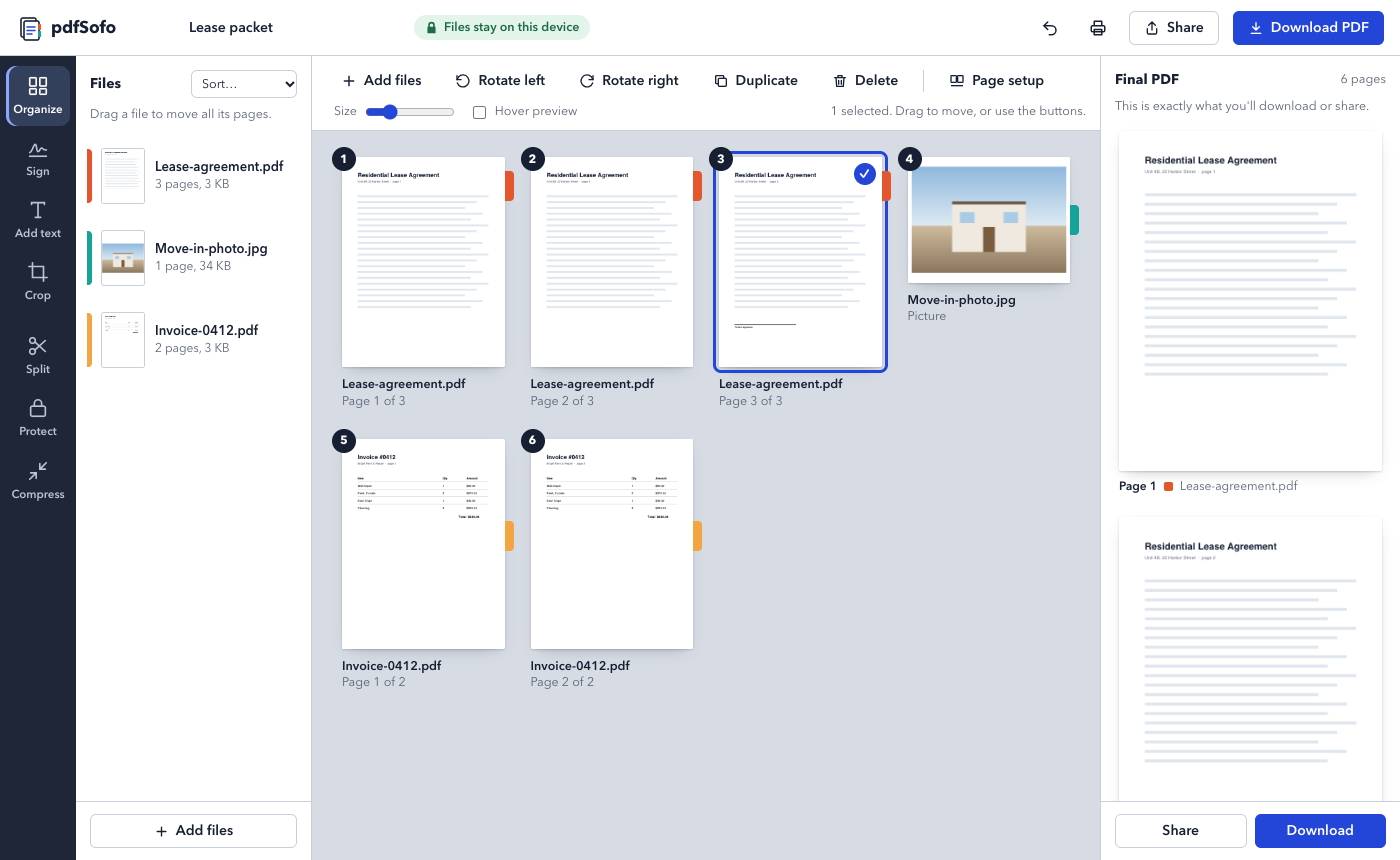Rotate selected page left
Screen dimensions: 1400x860
coord(500,80)
